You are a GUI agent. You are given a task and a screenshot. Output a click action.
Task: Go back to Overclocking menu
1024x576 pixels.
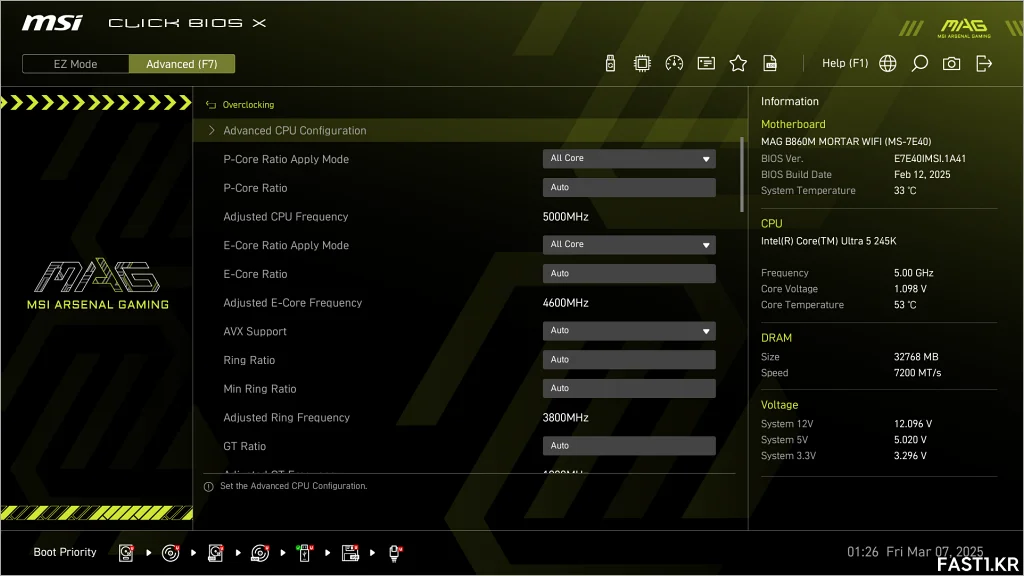point(248,104)
